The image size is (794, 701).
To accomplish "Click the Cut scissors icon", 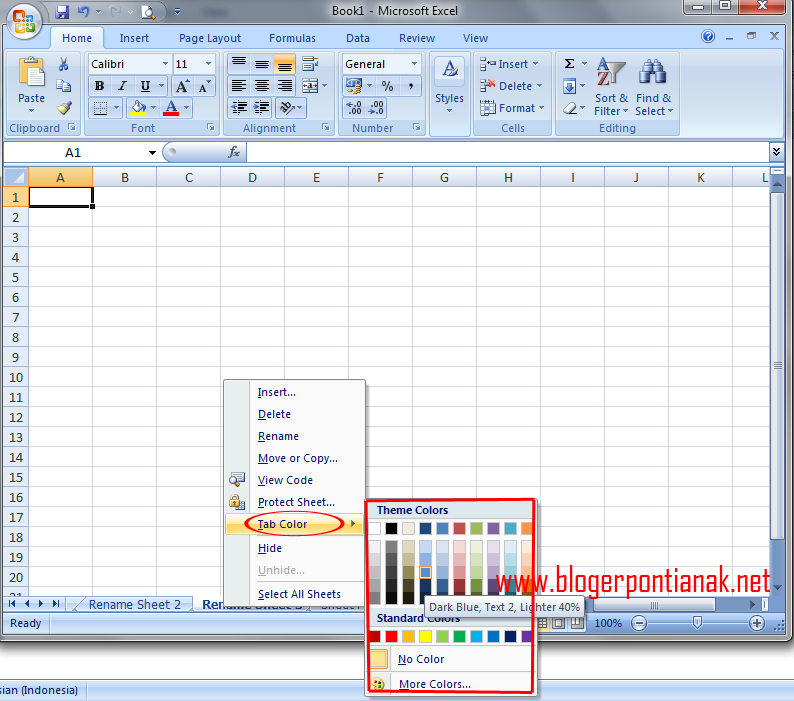I will coord(63,64).
